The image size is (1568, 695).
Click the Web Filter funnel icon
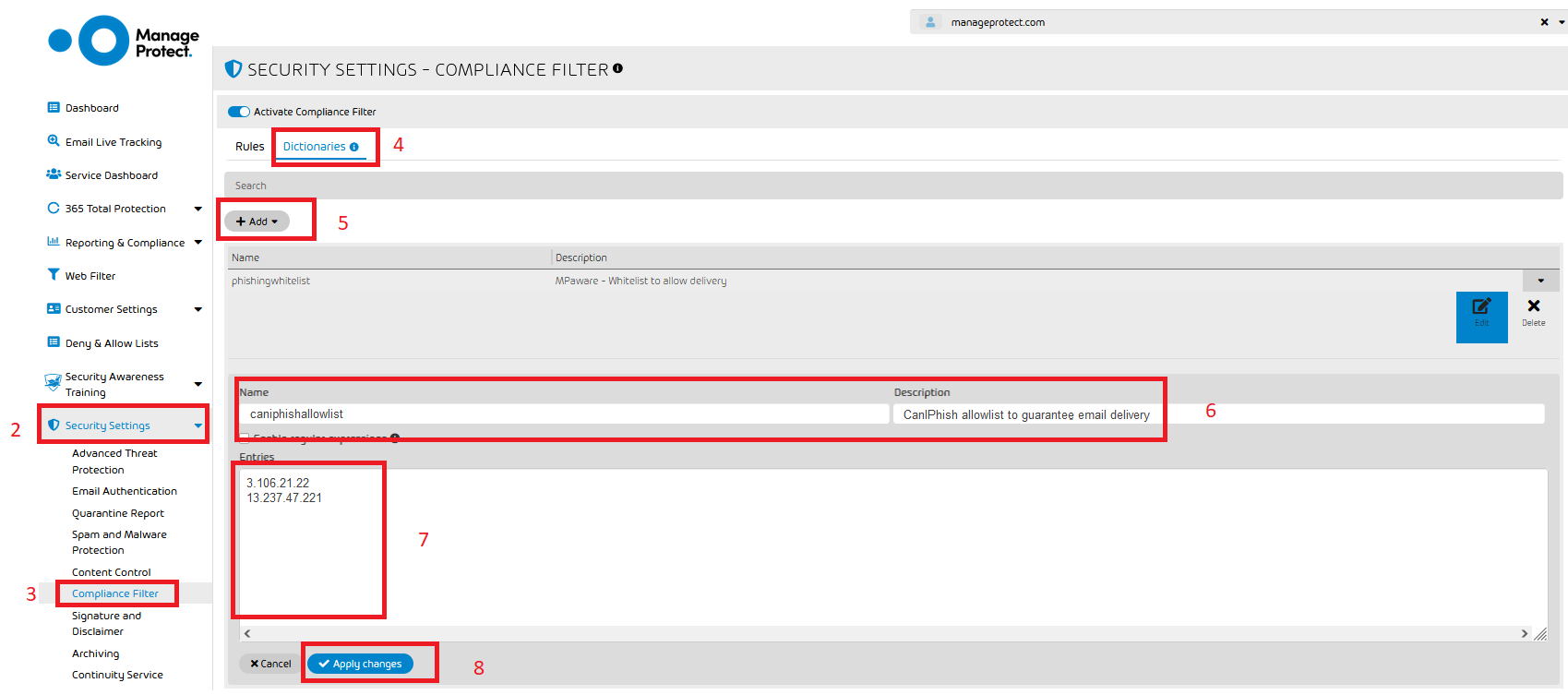click(x=54, y=275)
